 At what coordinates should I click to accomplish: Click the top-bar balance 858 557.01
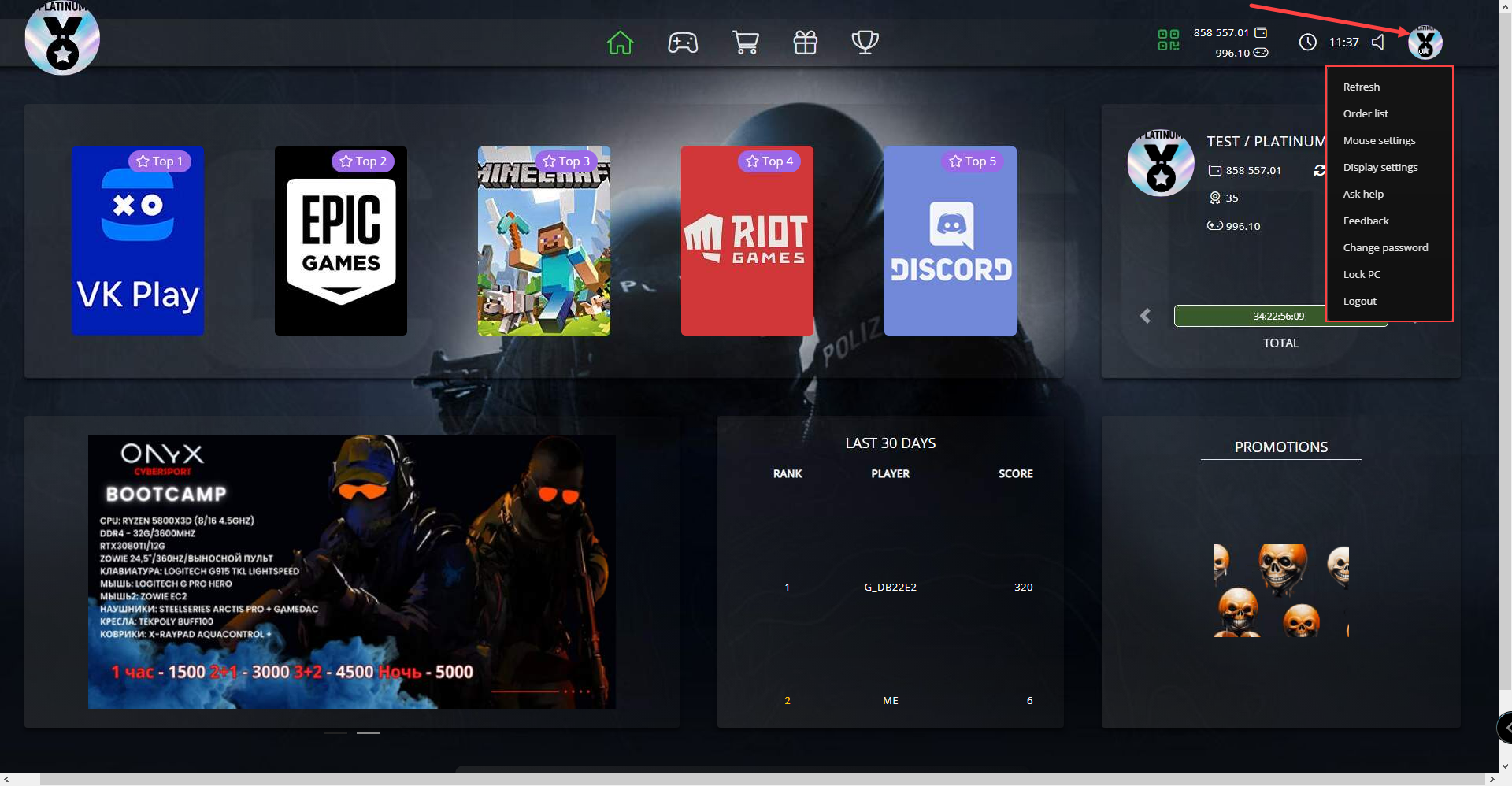pyautogui.click(x=1221, y=32)
